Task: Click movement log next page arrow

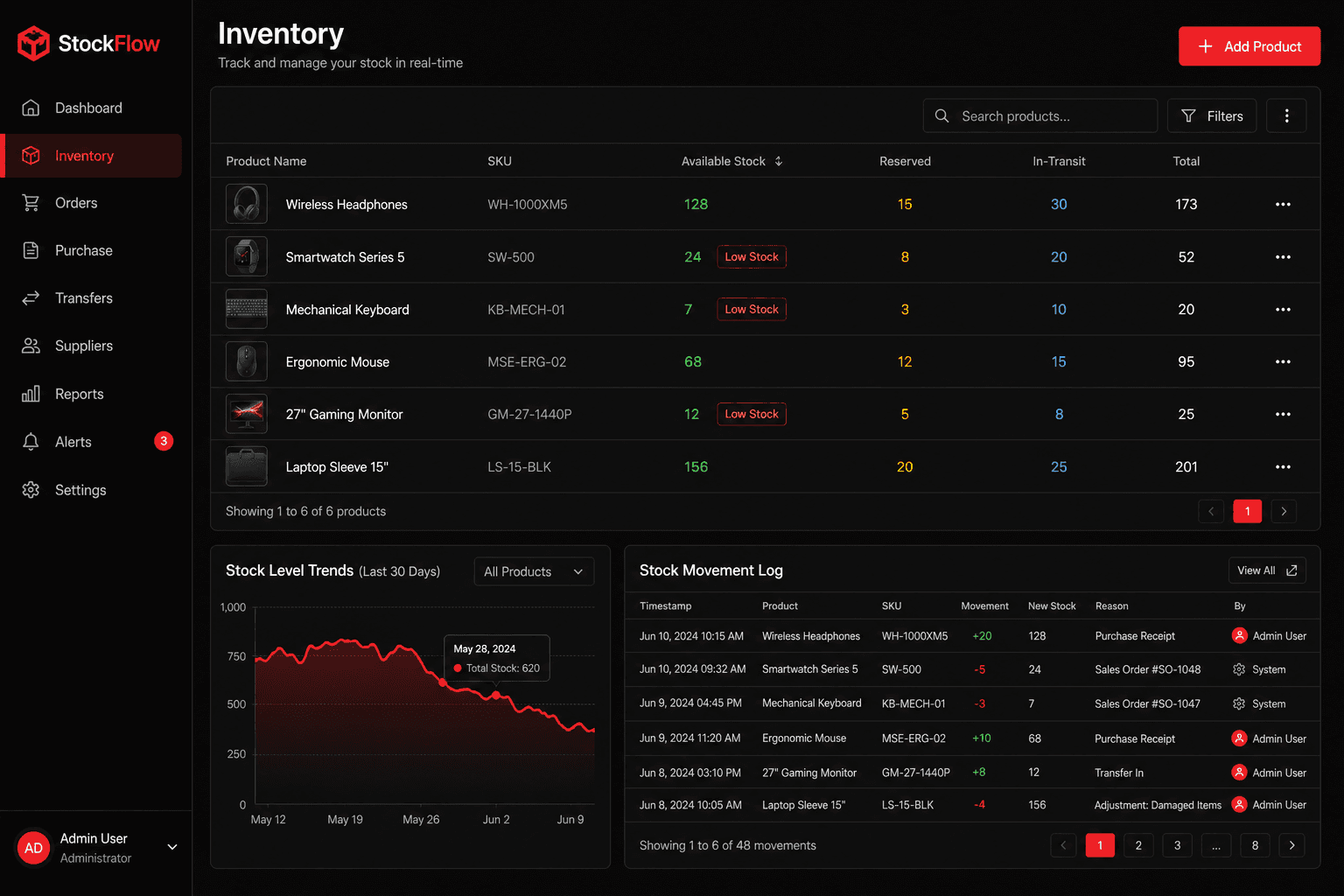Action: tap(1291, 845)
